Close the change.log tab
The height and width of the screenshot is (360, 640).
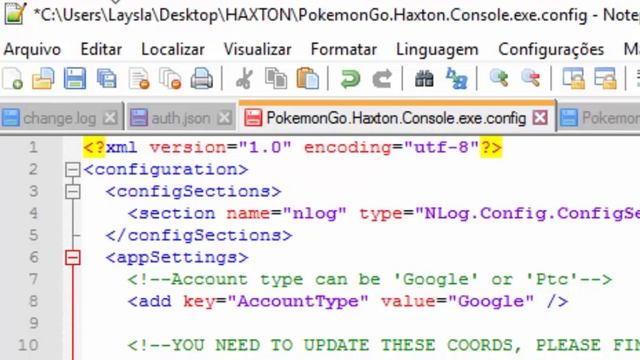110,118
